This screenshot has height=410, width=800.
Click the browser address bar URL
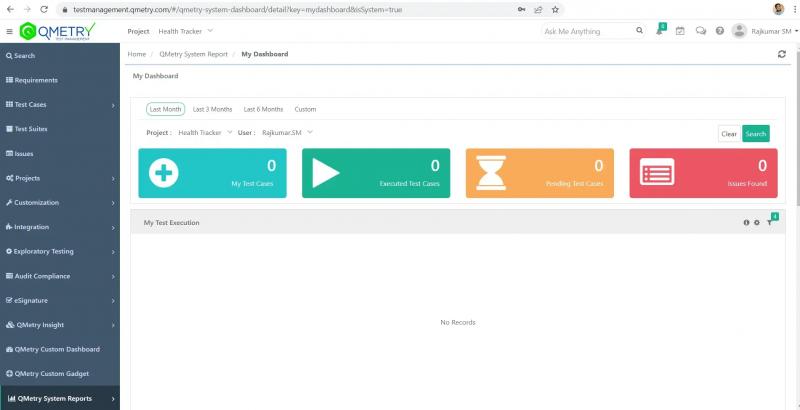(237, 9)
